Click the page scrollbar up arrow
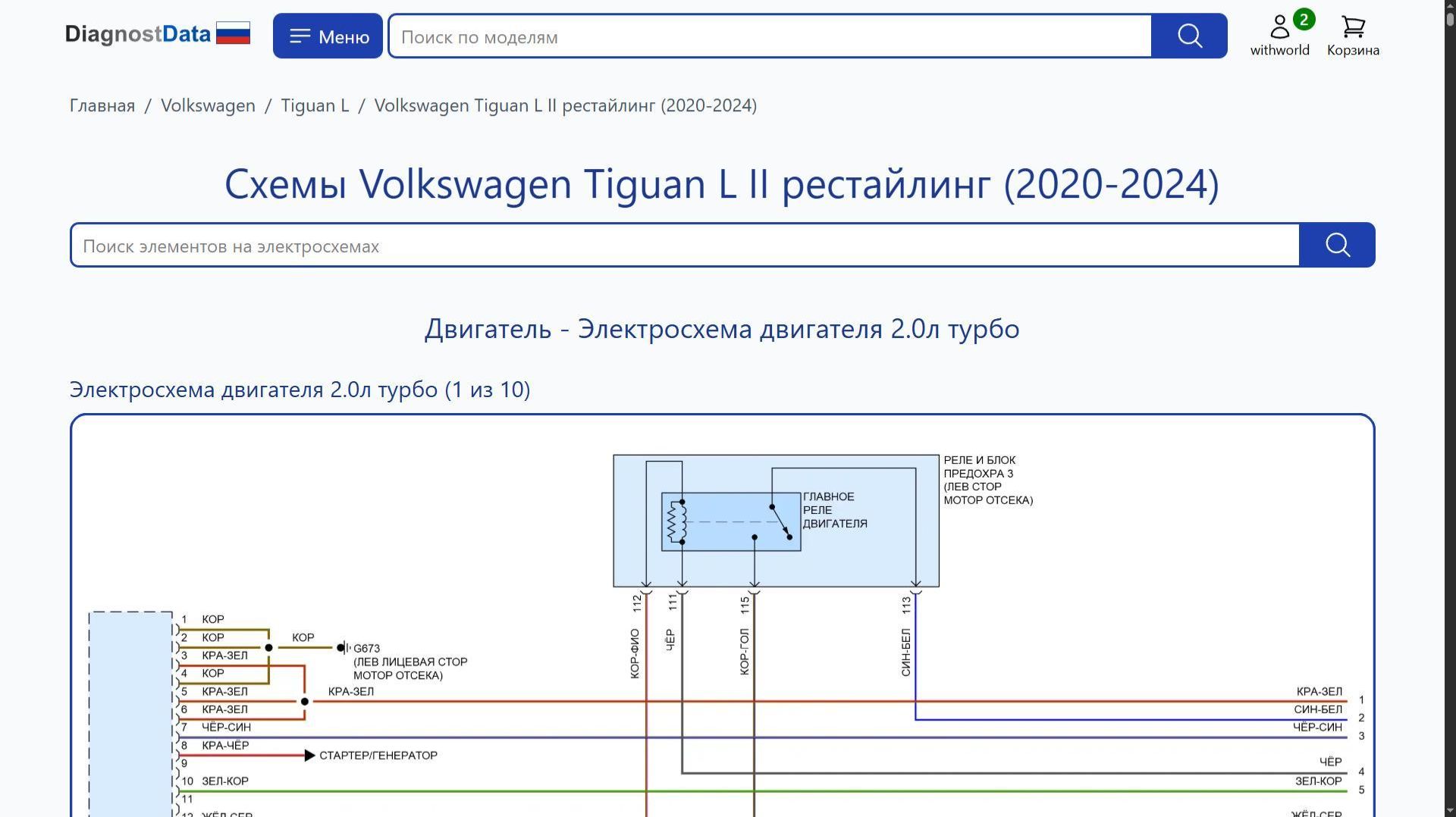The image size is (1456, 817). 1450,6
